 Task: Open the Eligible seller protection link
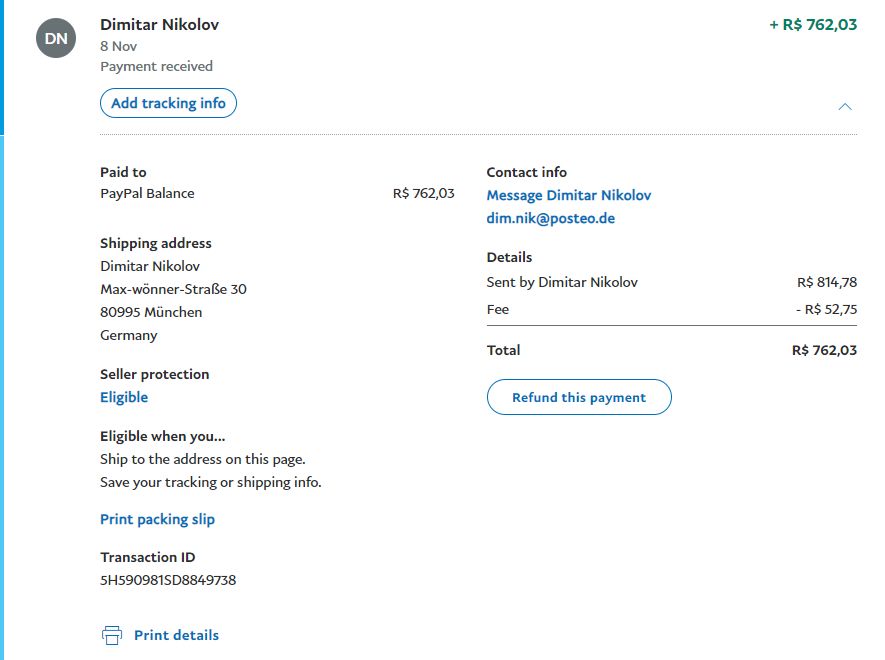(x=124, y=397)
